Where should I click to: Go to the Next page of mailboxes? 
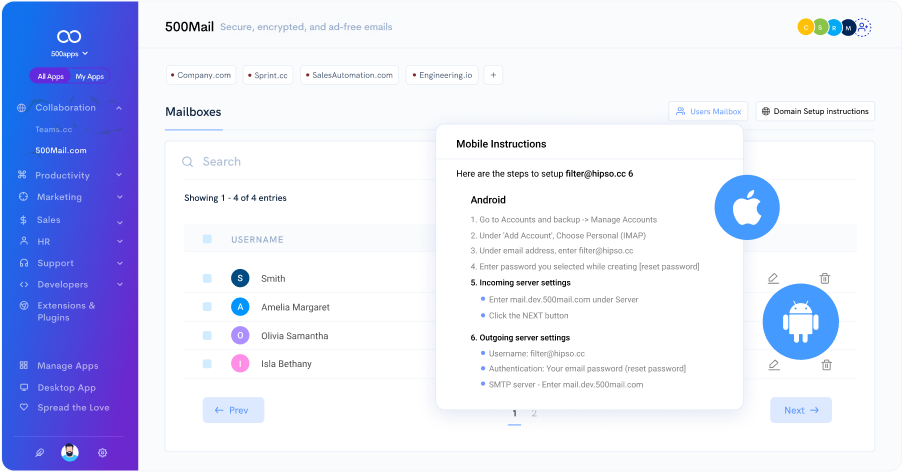800,410
